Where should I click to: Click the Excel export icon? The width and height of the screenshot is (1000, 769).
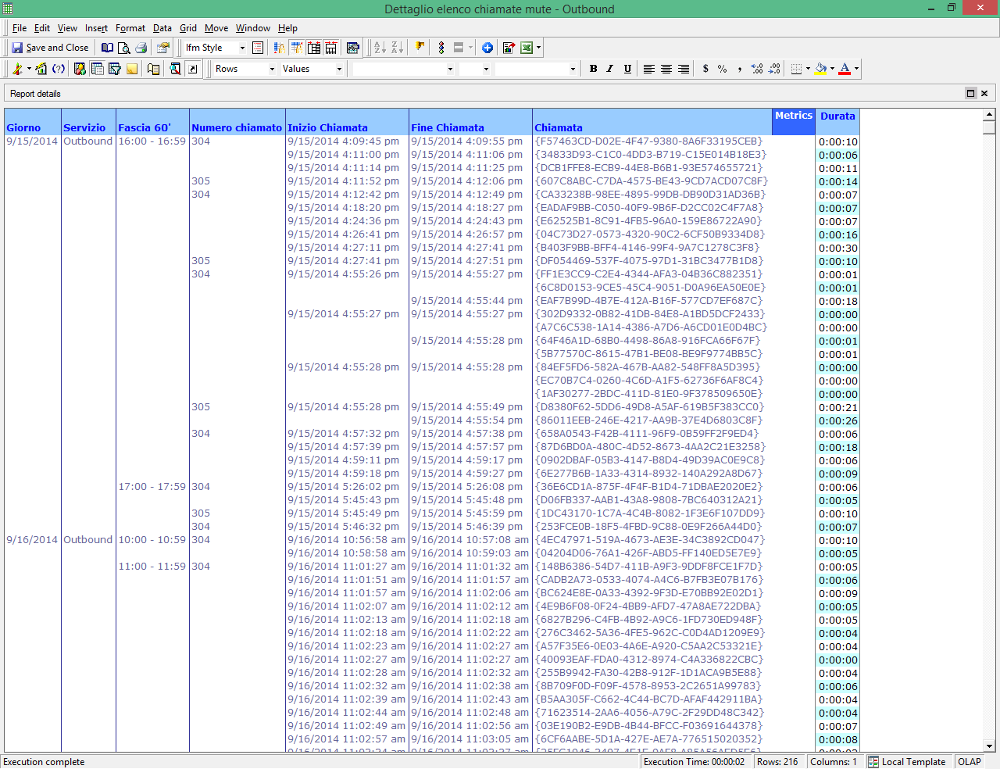pyautogui.click(x=526, y=48)
